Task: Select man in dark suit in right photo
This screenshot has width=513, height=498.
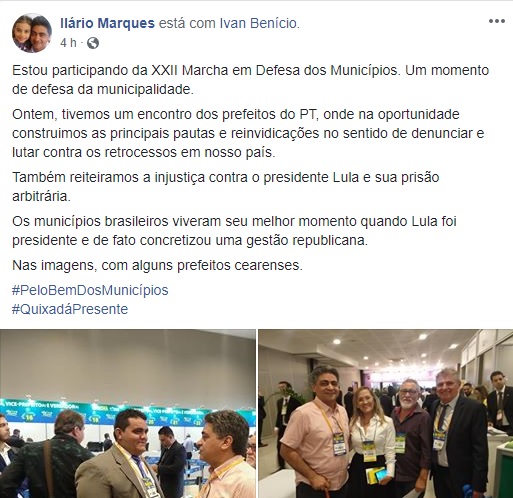Action: coord(458,433)
